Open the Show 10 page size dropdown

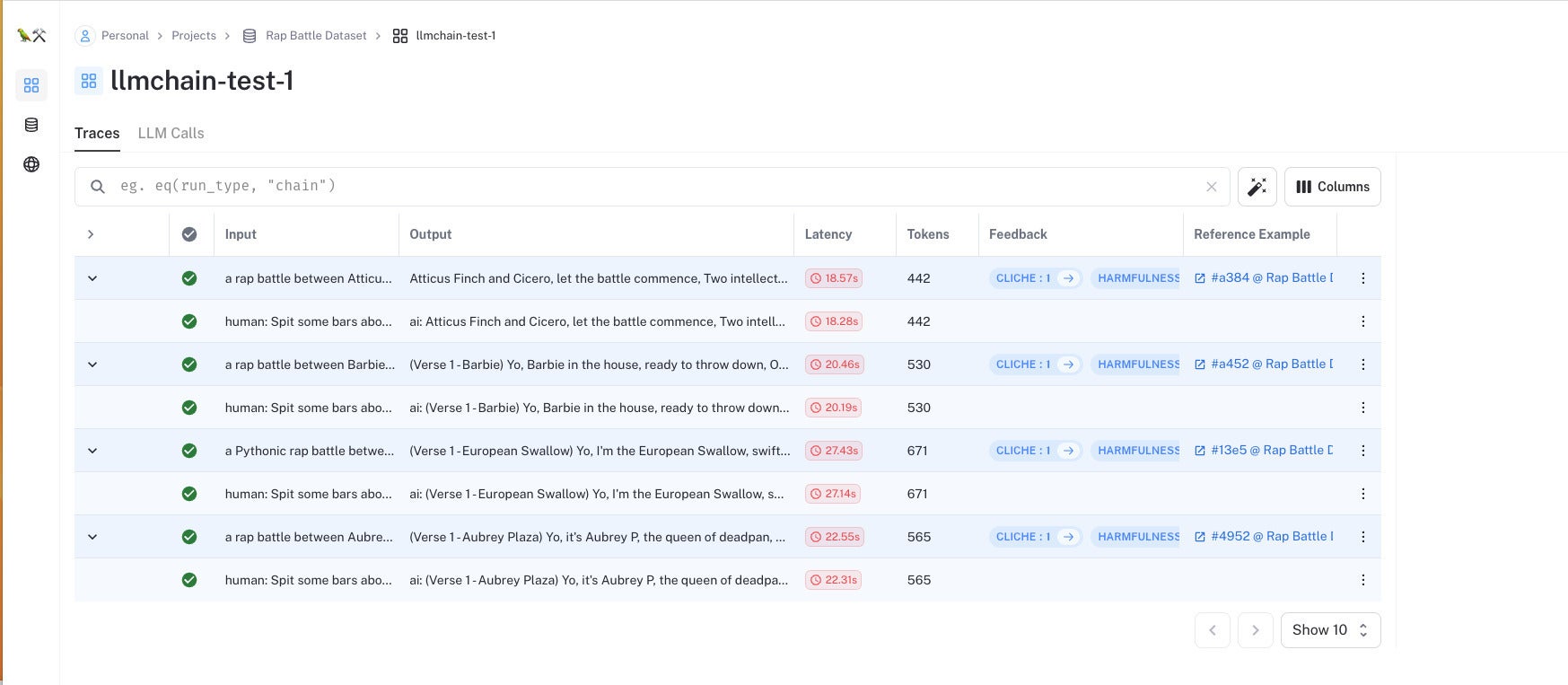click(1330, 630)
